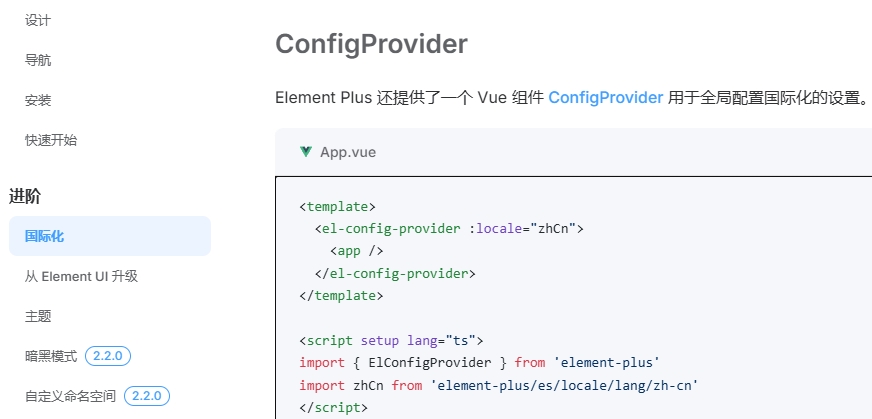Viewport: 872px width, 419px height.
Task: Click the 'element-plus/es/locale/lang/zh-cn' import string
Action: (x=564, y=385)
